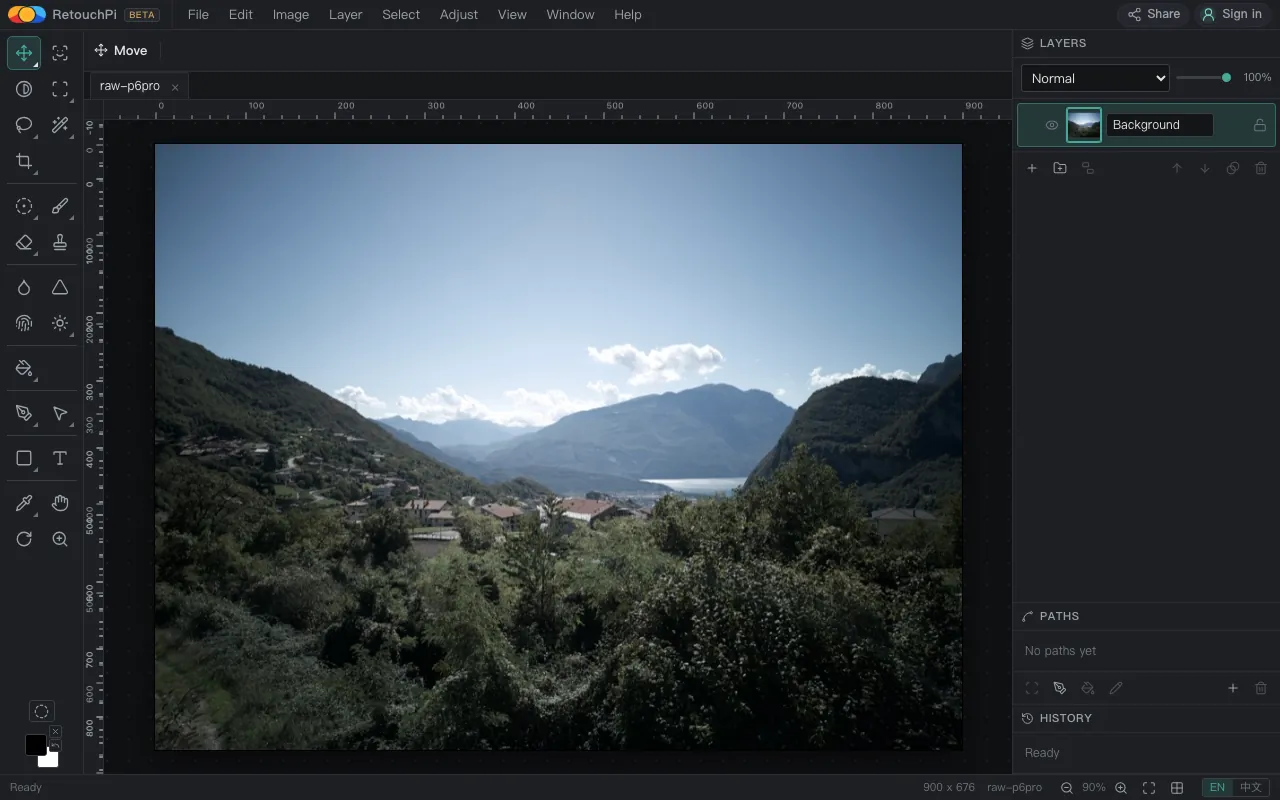The height and width of the screenshot is (800, 1280).
Task: Open the Image menu
Action: click(x=291, y=14)
